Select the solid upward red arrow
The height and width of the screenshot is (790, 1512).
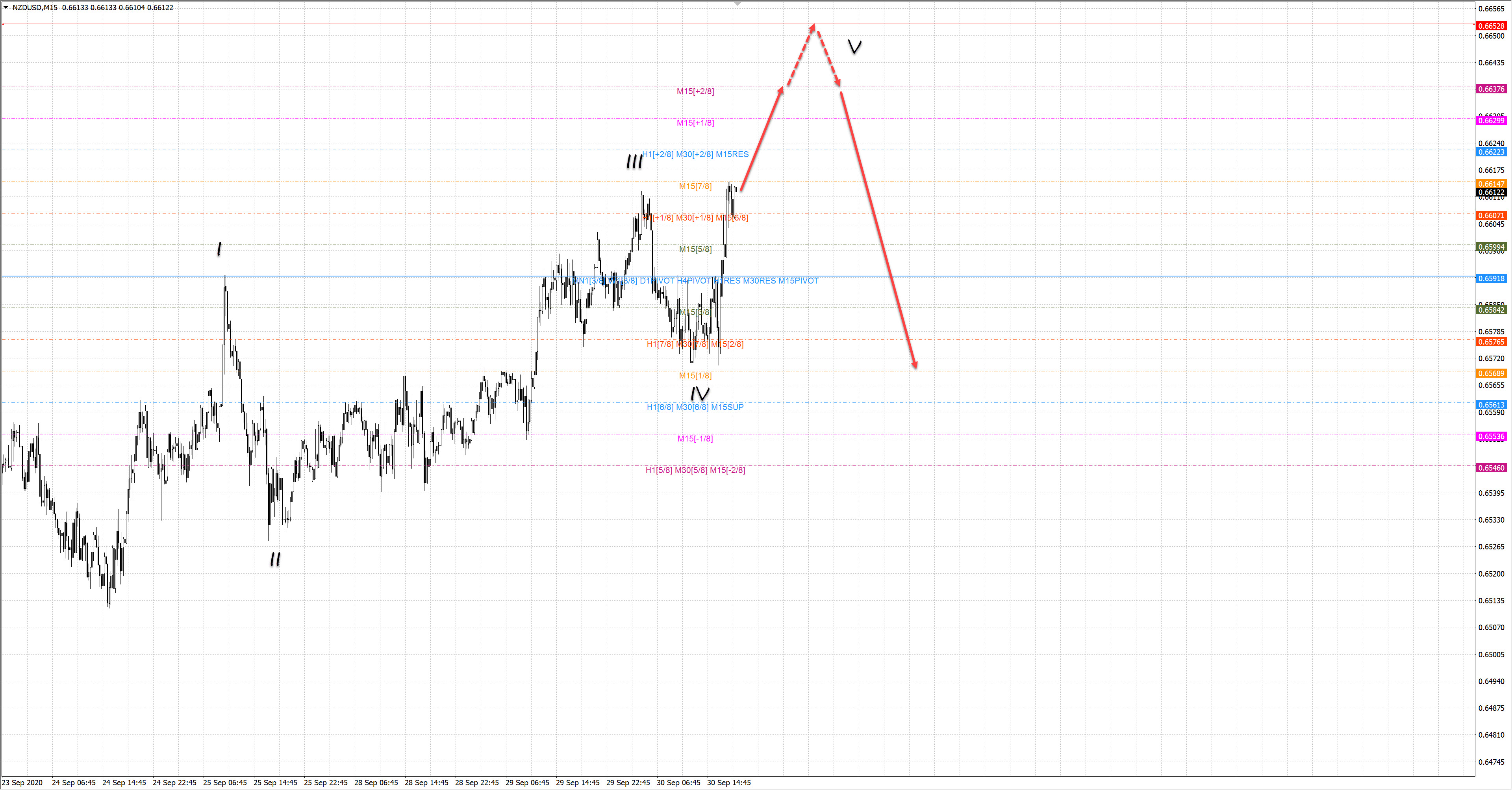[761, 139]
